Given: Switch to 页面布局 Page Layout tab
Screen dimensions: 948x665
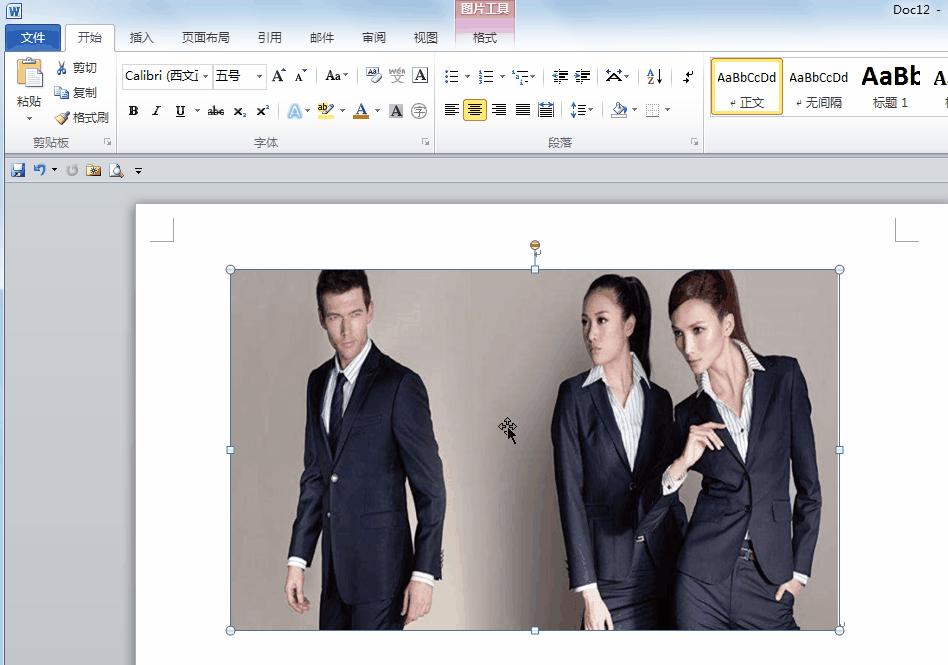Looking at the screenshot, I should pos(206,37).
